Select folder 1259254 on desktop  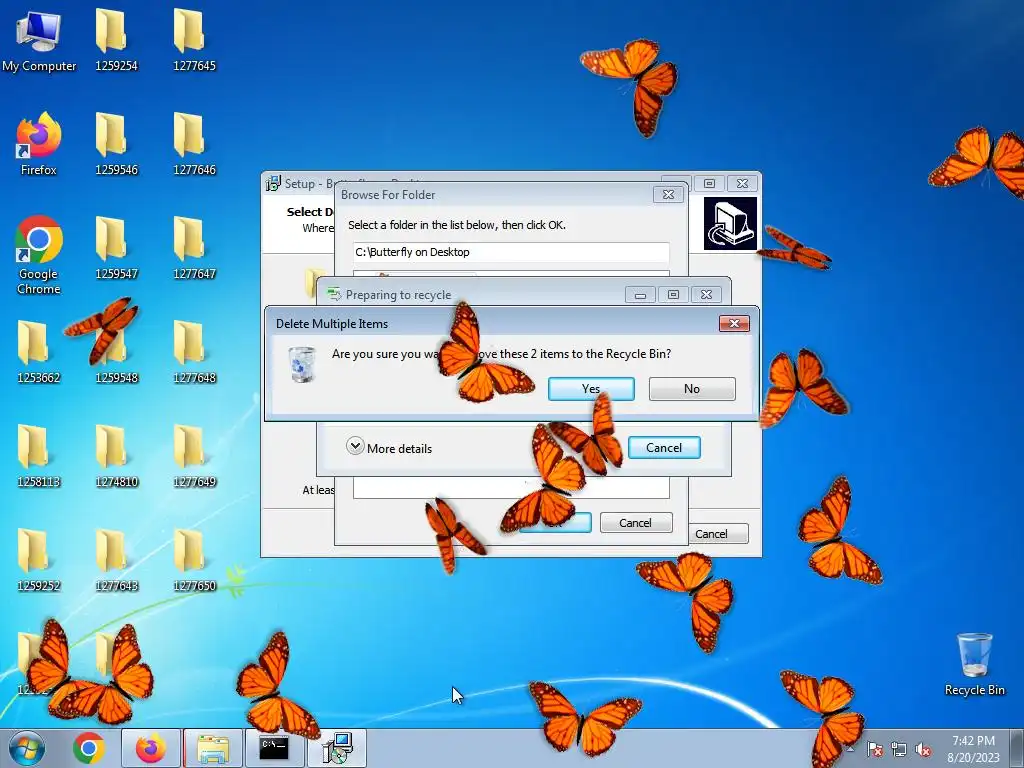click(x=116, y=40)
